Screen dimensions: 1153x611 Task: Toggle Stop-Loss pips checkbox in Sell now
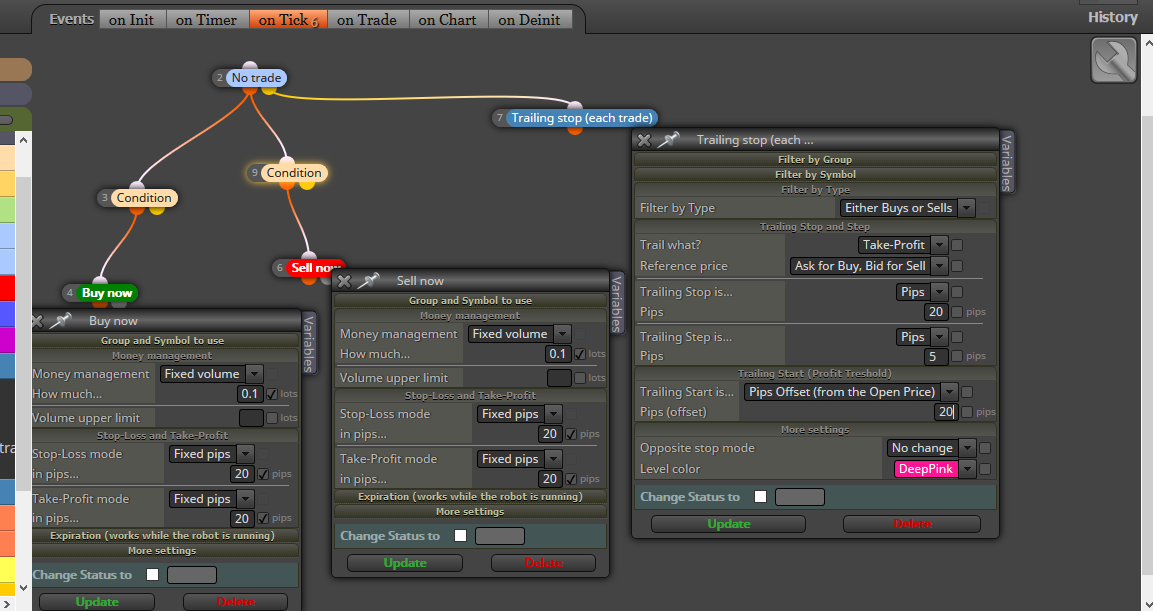coord(571,435)
